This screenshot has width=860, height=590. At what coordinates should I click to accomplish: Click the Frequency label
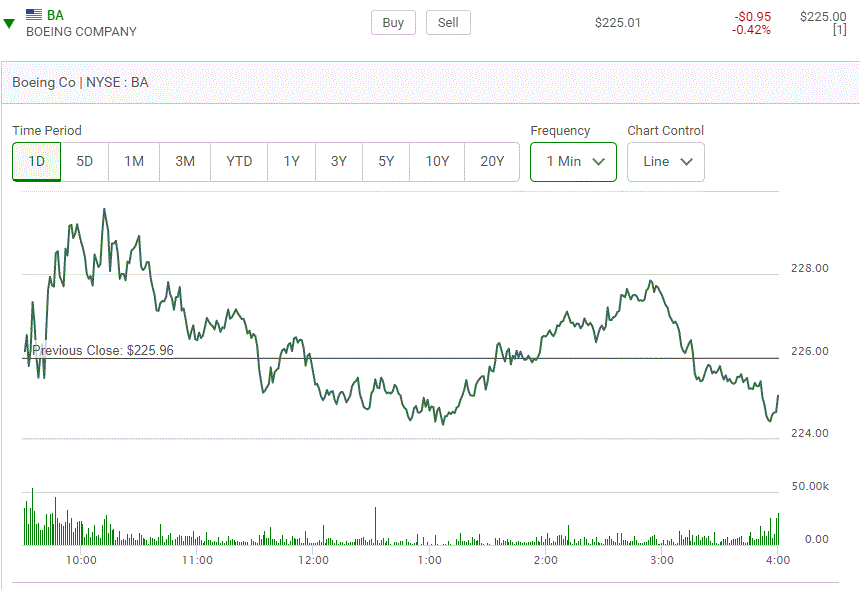pos(560,131)
